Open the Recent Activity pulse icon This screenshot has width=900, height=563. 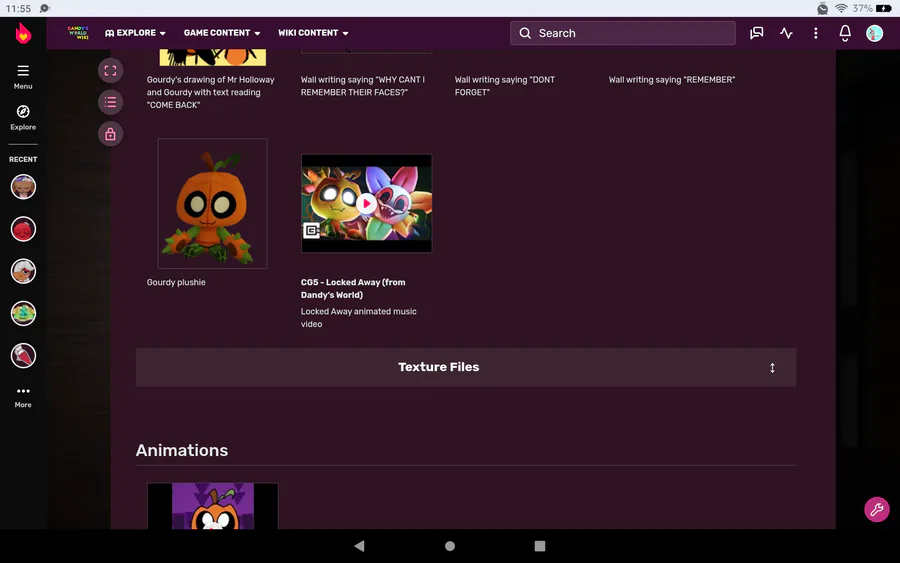coord(786,33)
